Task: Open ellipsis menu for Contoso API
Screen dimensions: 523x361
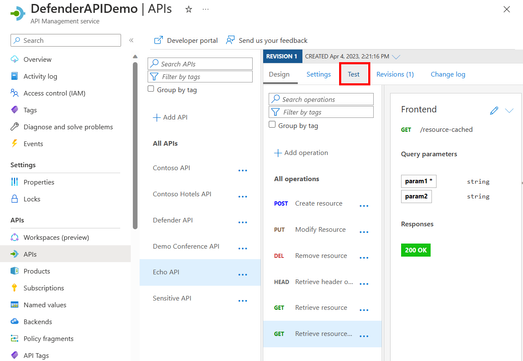Action: 243,170
